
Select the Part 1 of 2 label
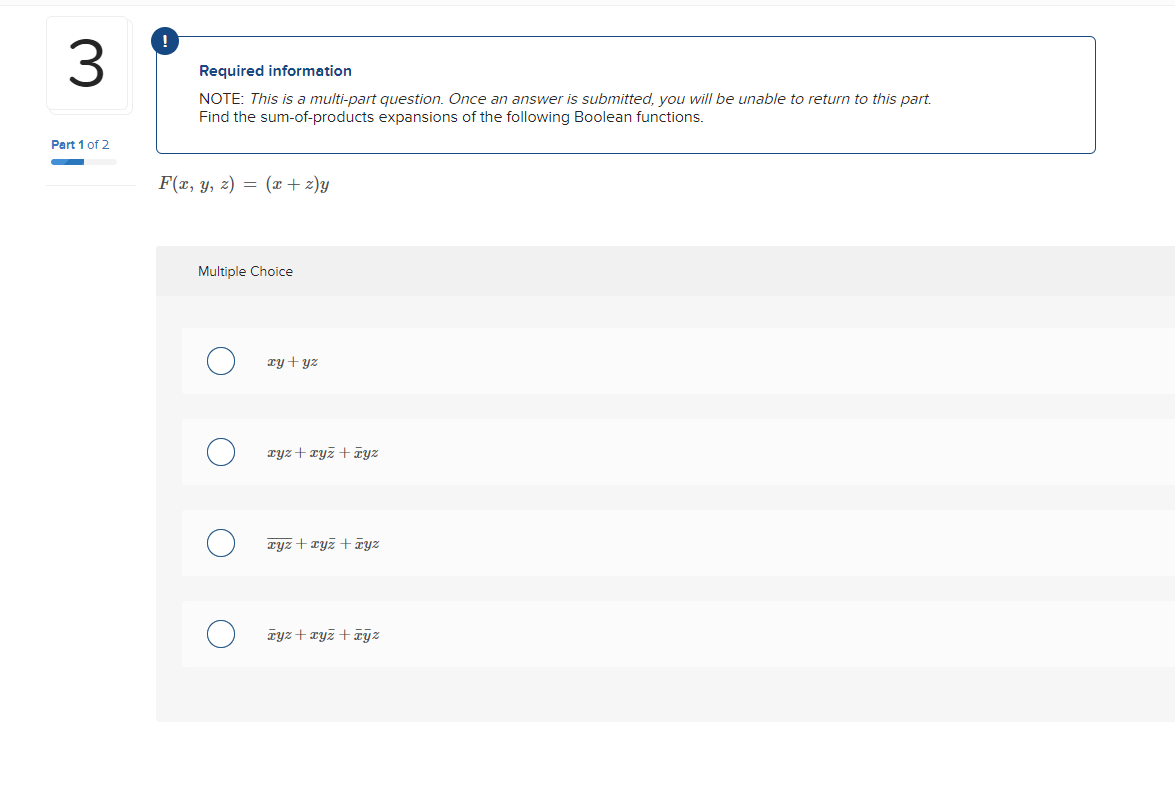(x=80, y=144)
